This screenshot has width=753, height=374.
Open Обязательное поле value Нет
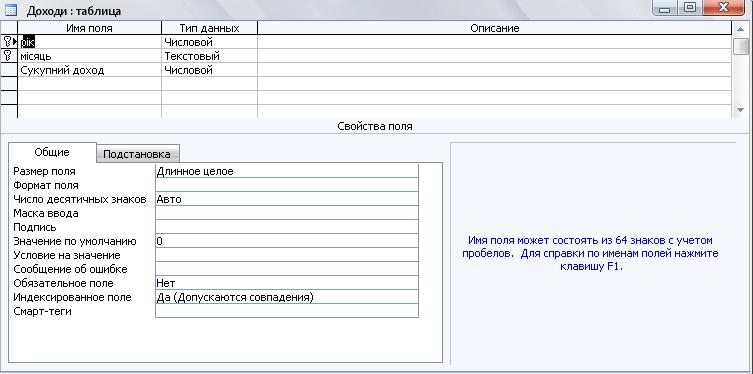(x=287, y=283)
